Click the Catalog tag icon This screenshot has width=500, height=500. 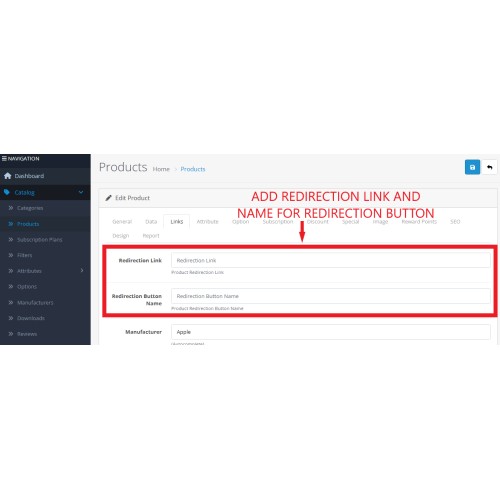click(7, 192)
